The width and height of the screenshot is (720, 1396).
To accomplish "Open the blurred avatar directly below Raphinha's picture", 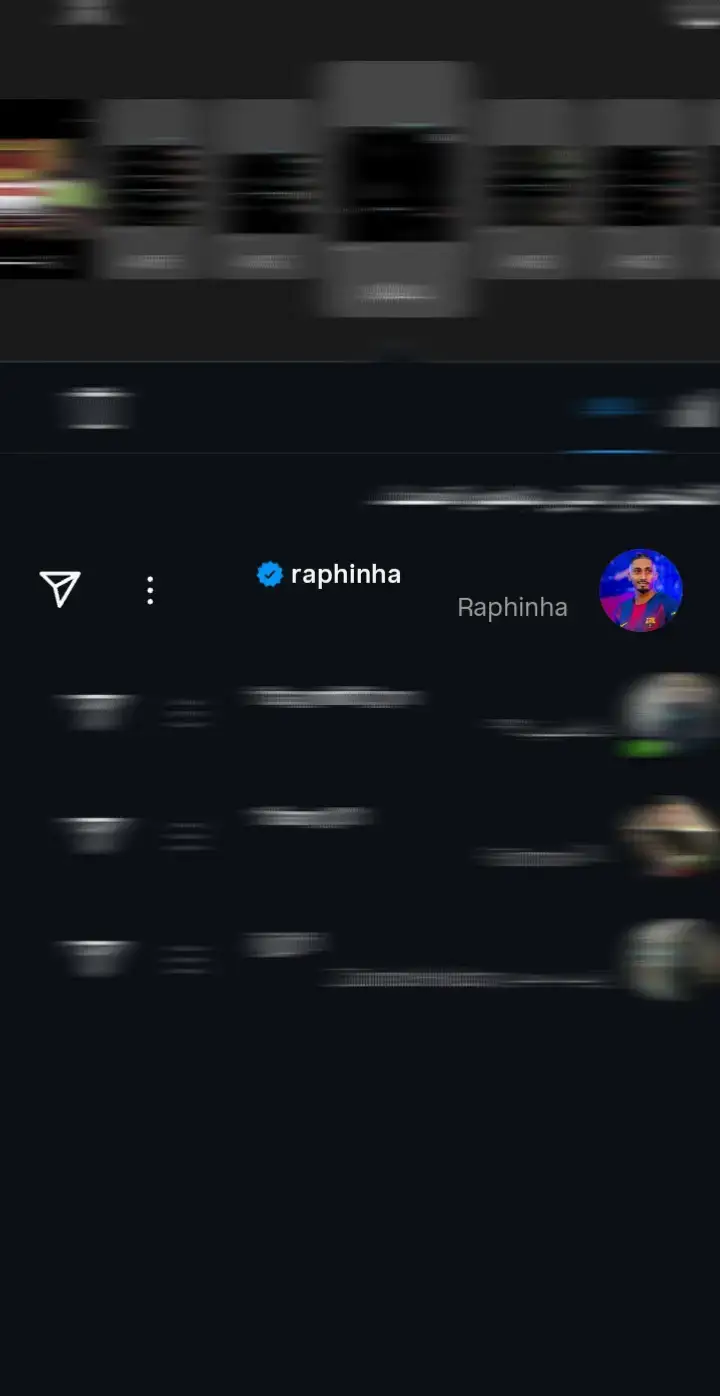I will tap(668, 714).
